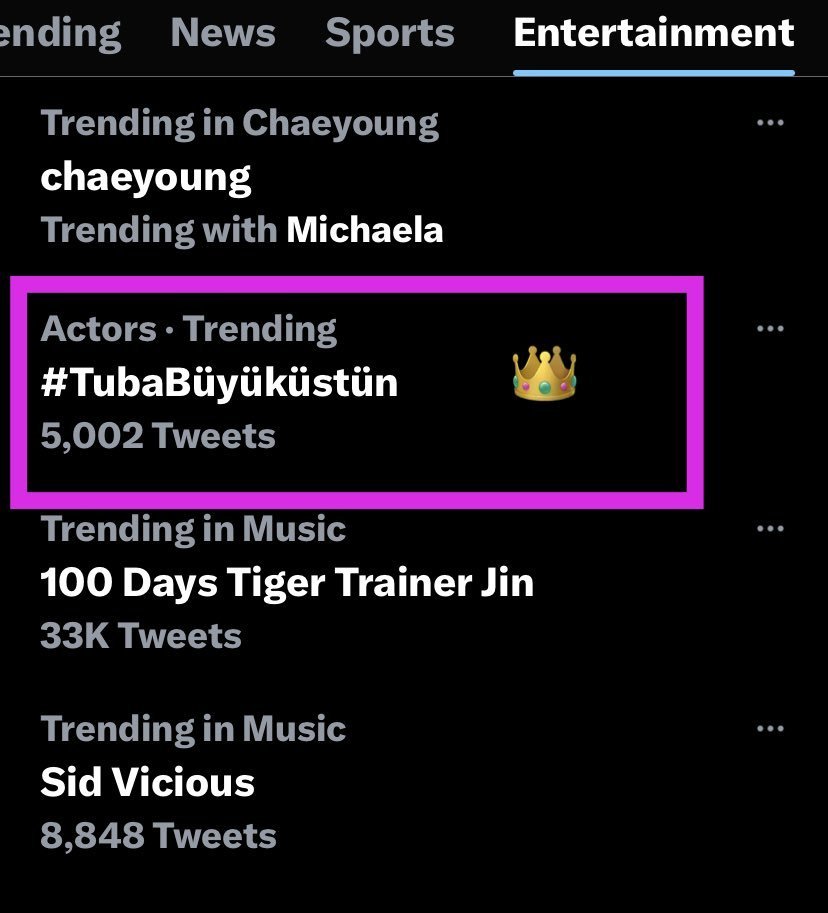Open more options for Tiger Trainer Jin trend
The width and height of the screenshot is (828, 913).
click(x=769, y=528)
